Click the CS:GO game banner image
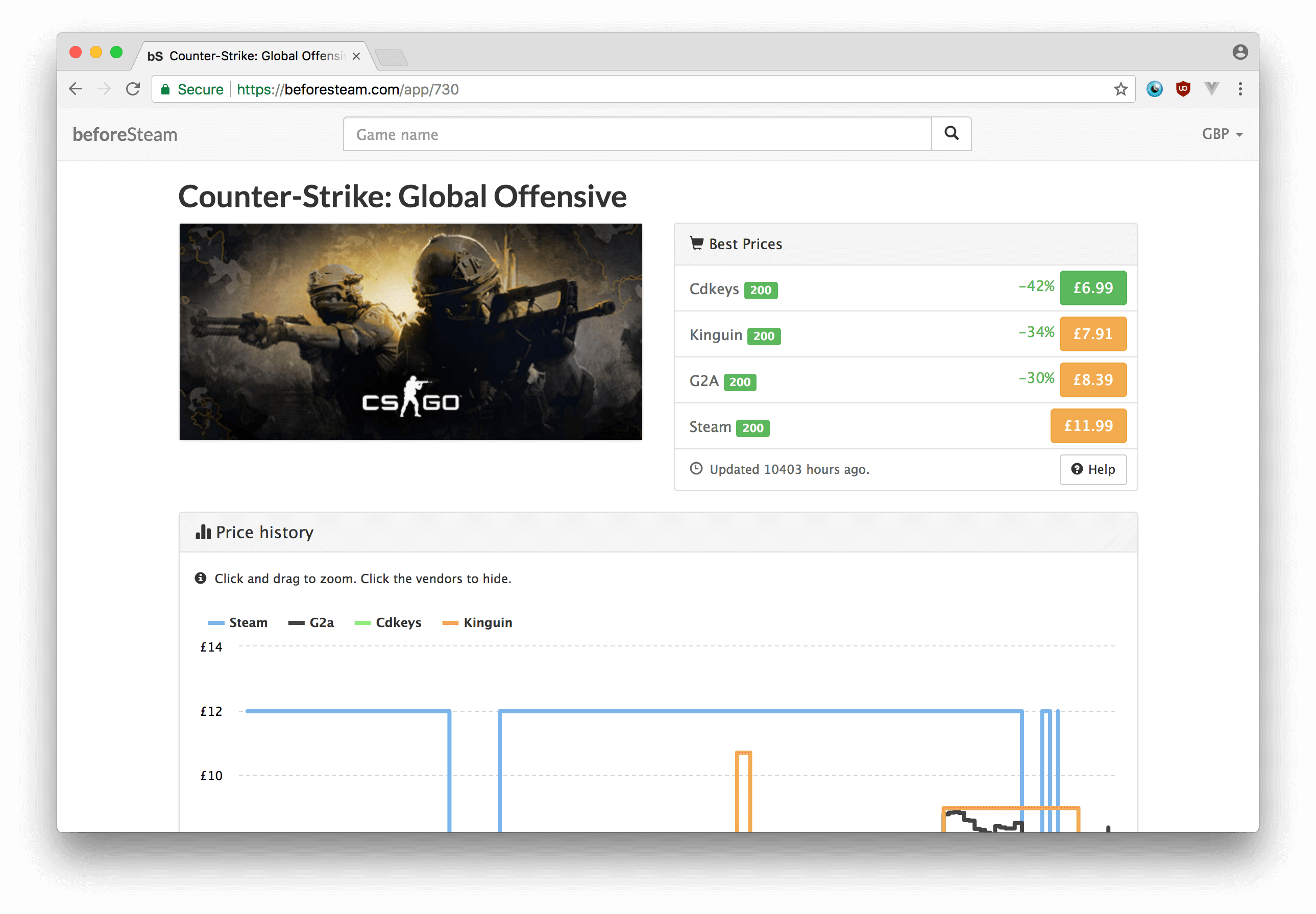Viewport: 1316px width, 914px height. pos(411,332)
